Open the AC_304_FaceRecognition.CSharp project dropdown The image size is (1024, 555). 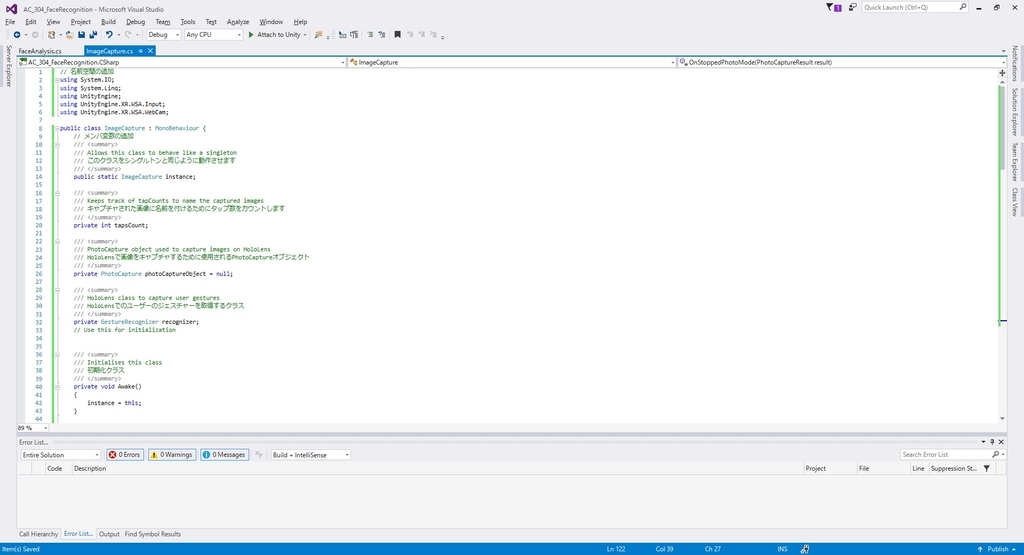(x=182, y=62)
